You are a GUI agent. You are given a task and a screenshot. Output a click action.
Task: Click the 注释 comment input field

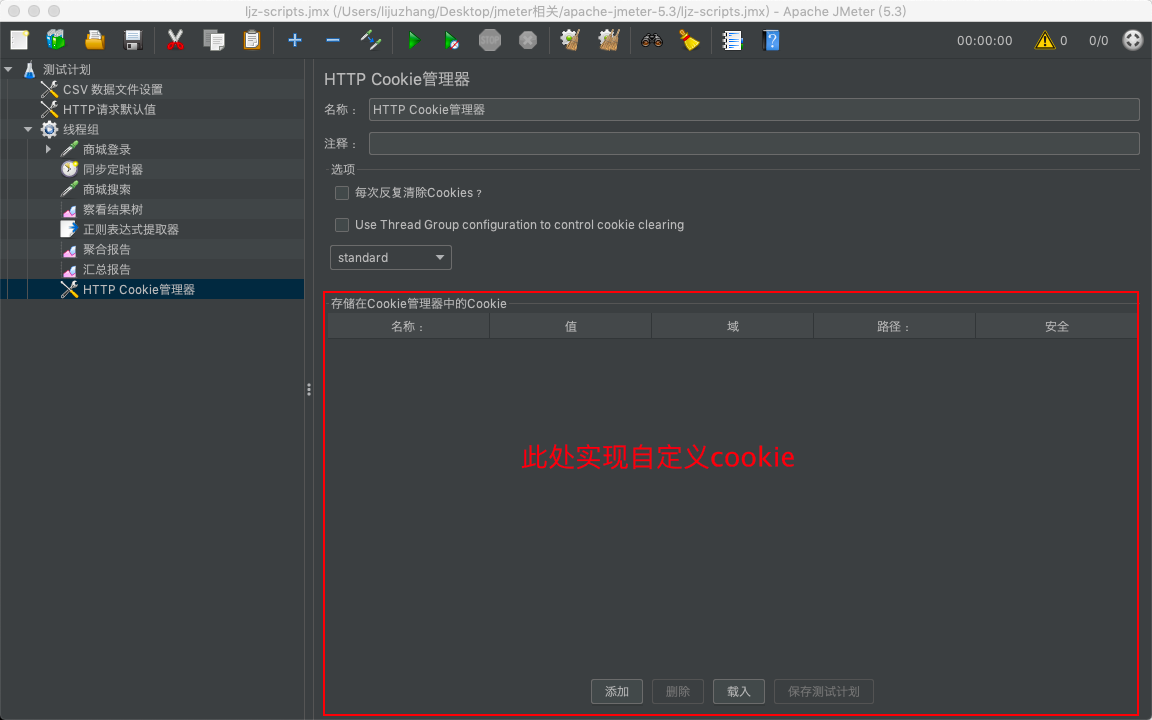754,143
